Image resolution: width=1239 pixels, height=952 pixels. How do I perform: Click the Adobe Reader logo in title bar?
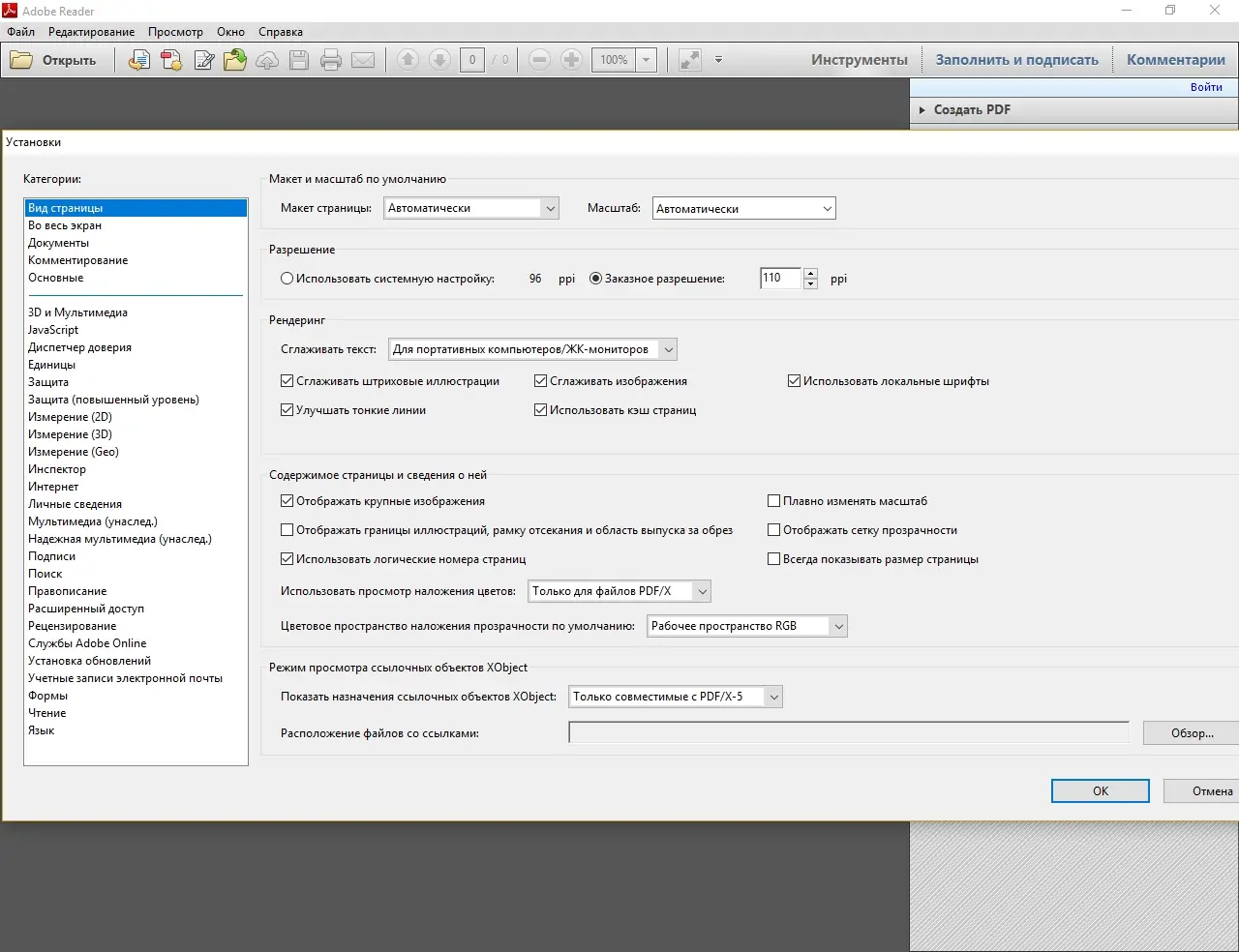click(11, 11)
